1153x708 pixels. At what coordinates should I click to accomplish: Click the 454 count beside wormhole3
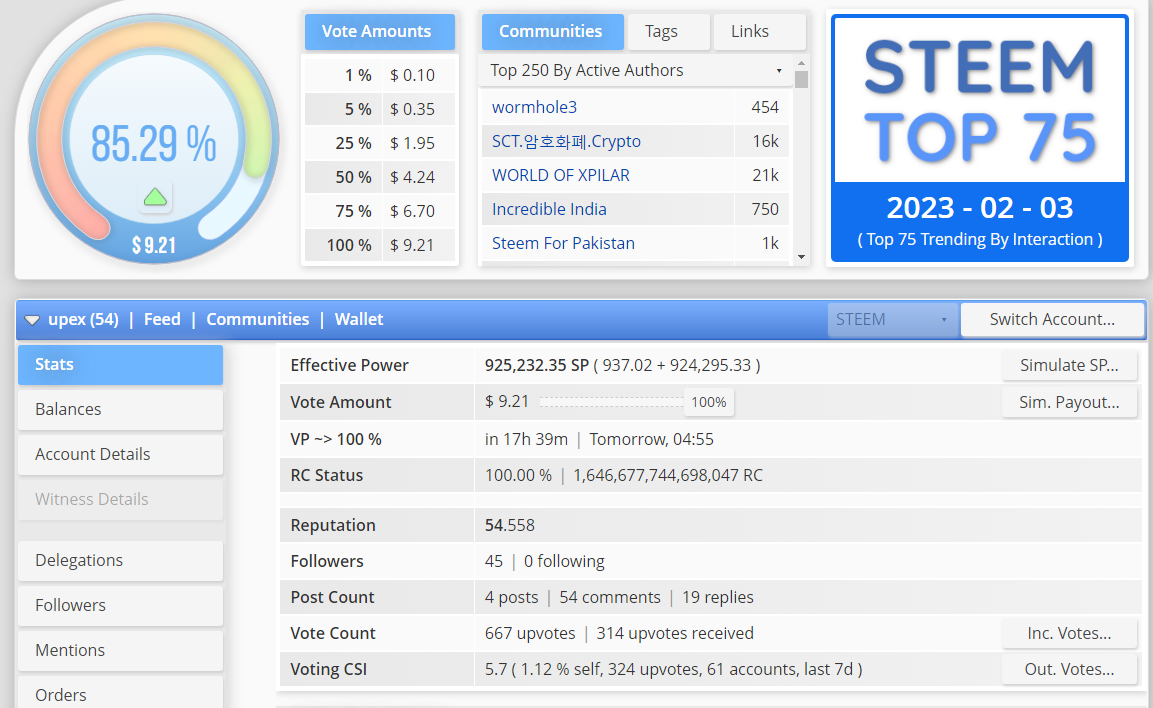tap(765, 107)
